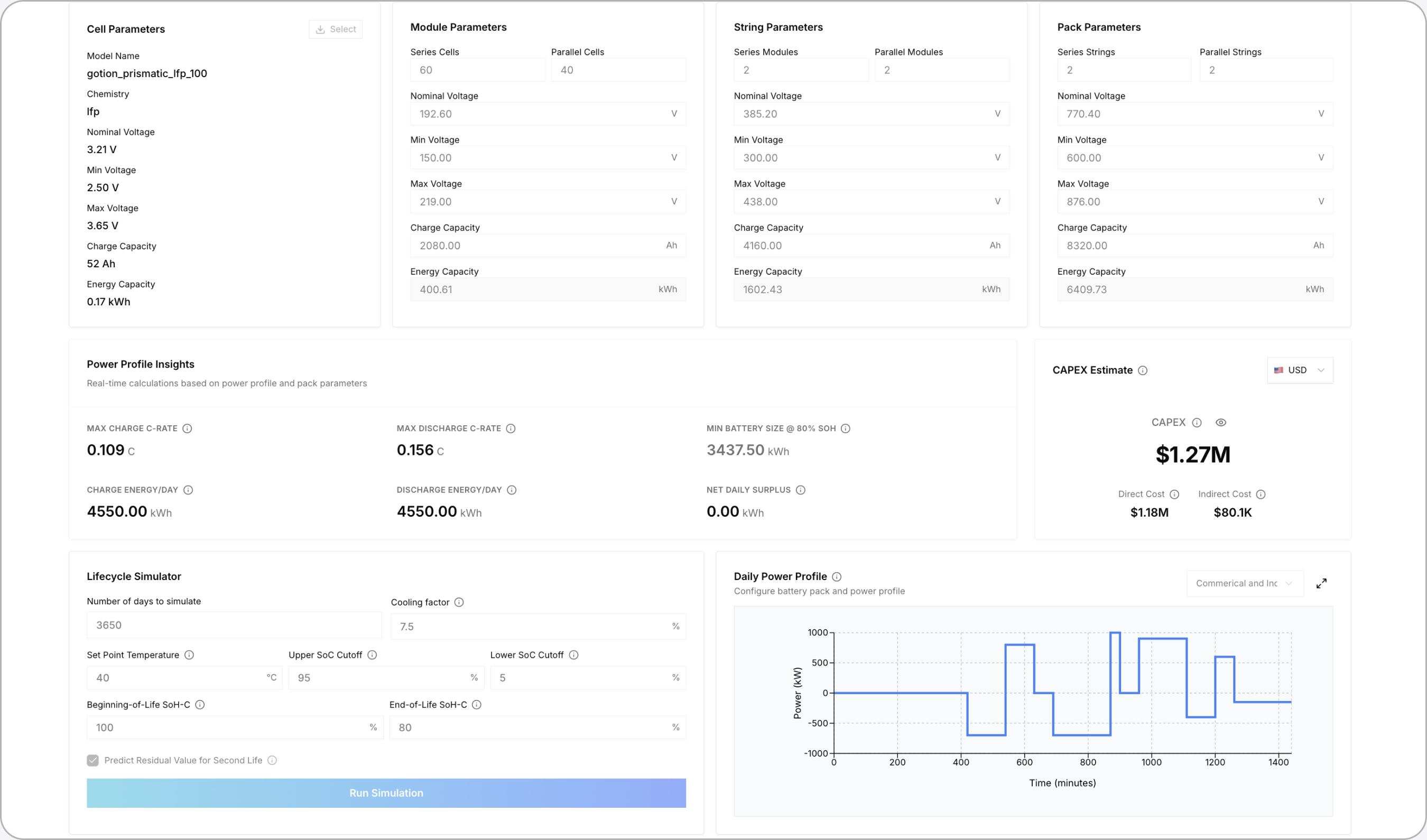The width and height of the screenshot is (1427, 840).
Task: Click info icon beside CAPEX Estimate title
Action: pos(1143,370)
